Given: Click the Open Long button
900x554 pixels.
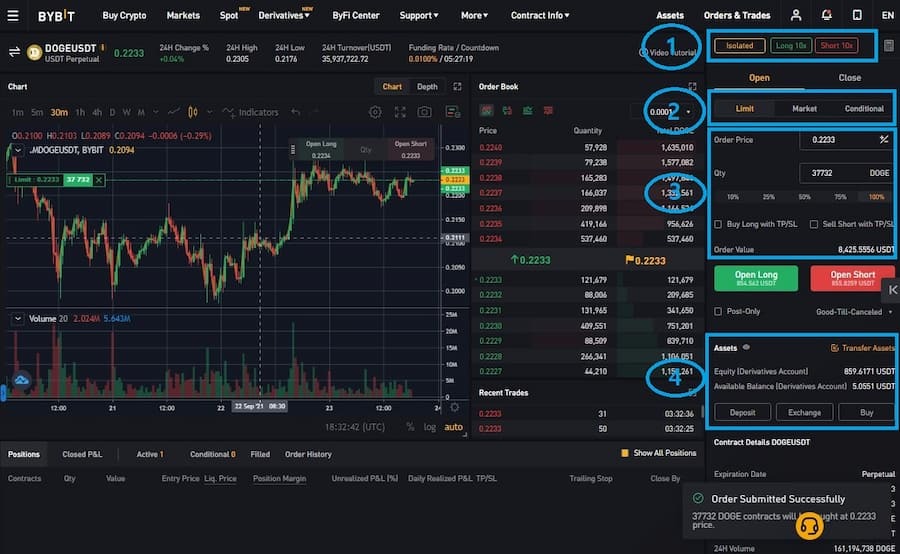Looking at the screenshot, I should tap(756, 278).
